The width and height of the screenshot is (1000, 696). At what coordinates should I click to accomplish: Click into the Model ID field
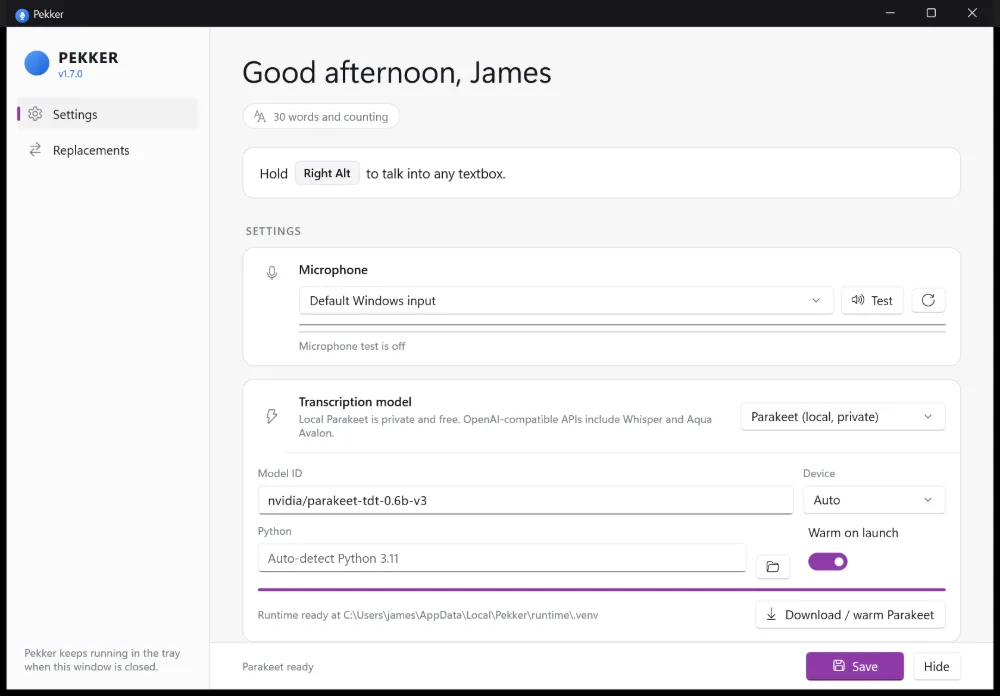526,500
